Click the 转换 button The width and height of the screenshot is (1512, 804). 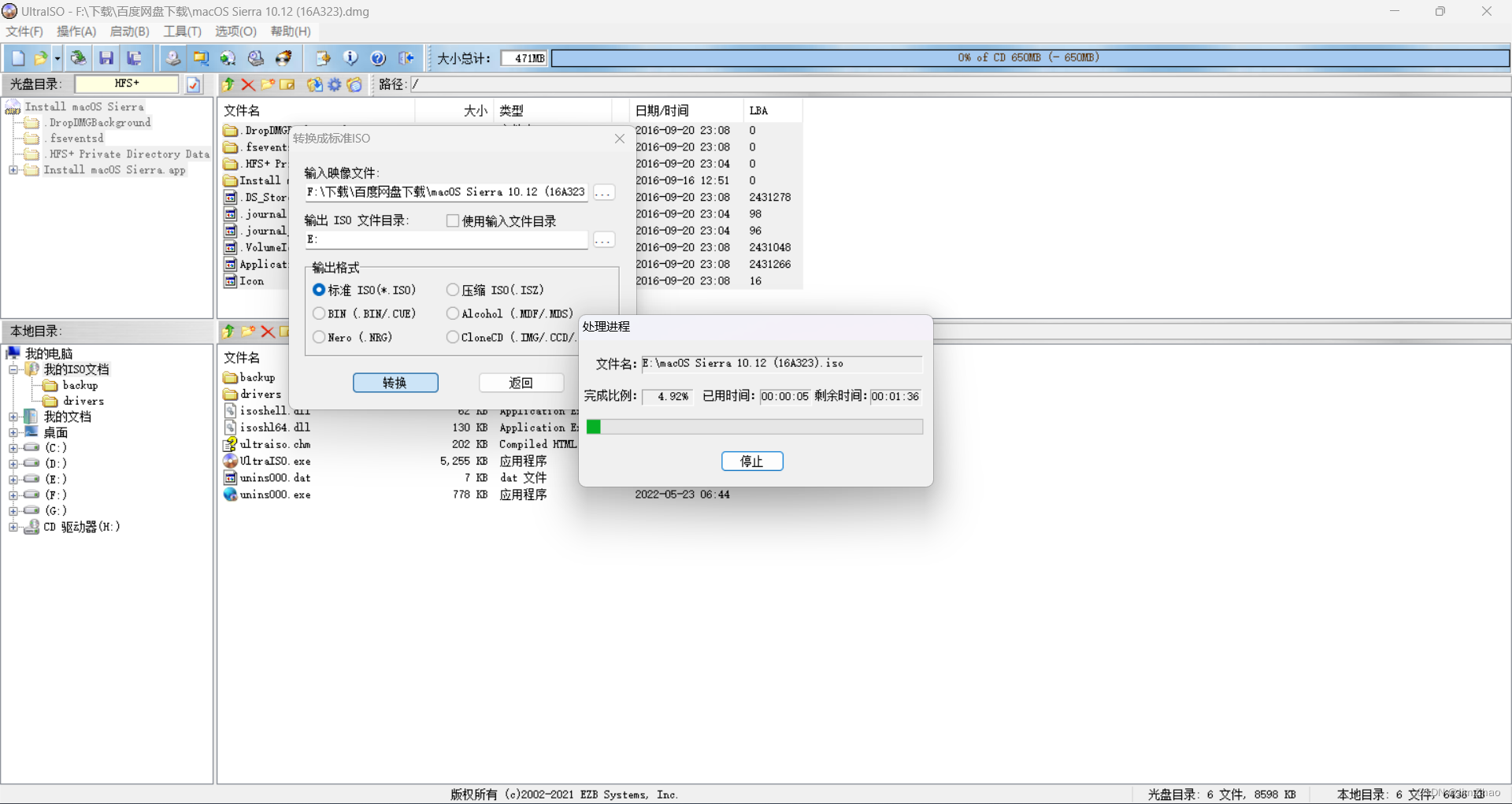tap(395, 383)
